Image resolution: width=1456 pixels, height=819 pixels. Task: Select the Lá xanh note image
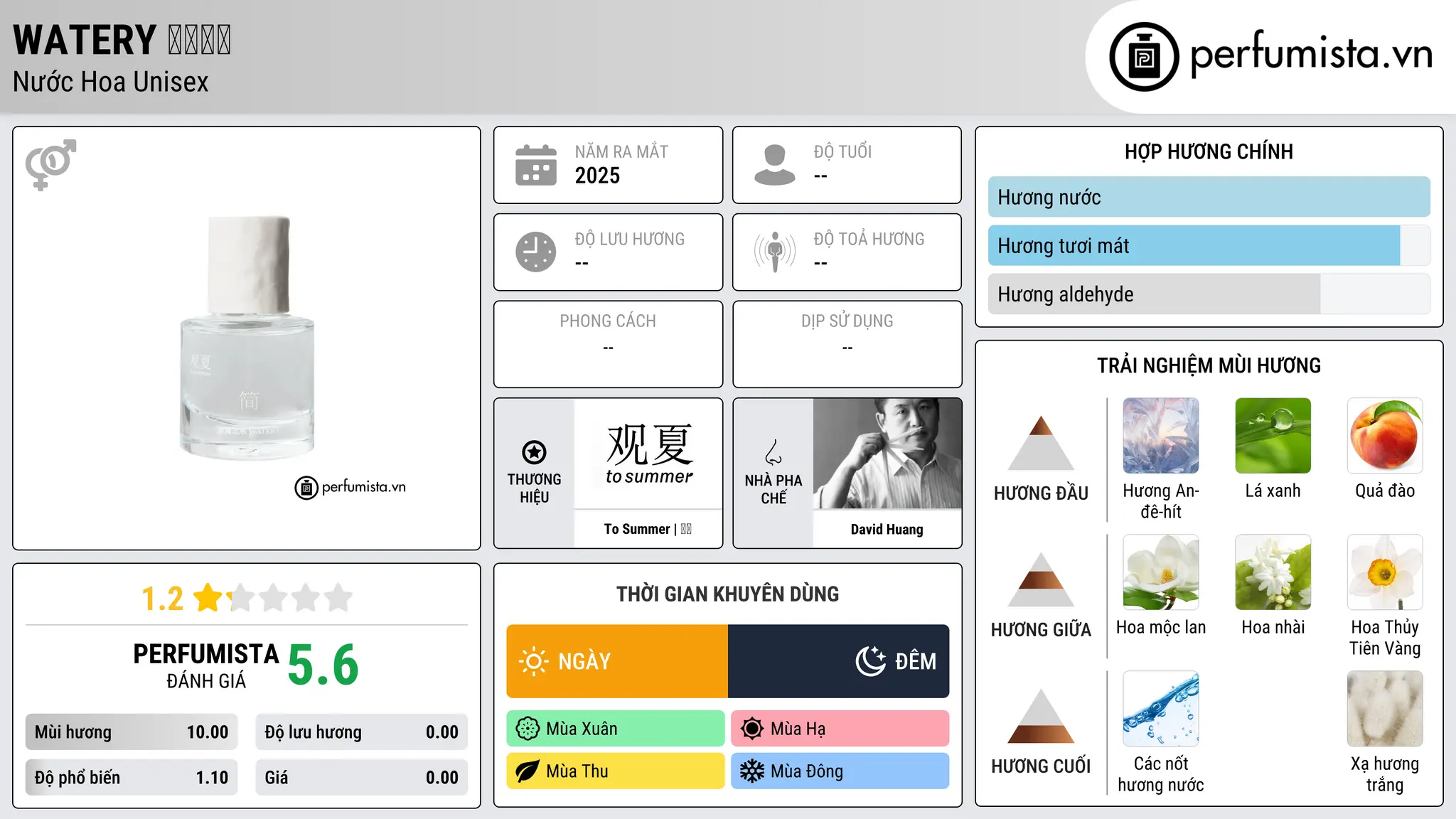click(x=1273, y=436)
